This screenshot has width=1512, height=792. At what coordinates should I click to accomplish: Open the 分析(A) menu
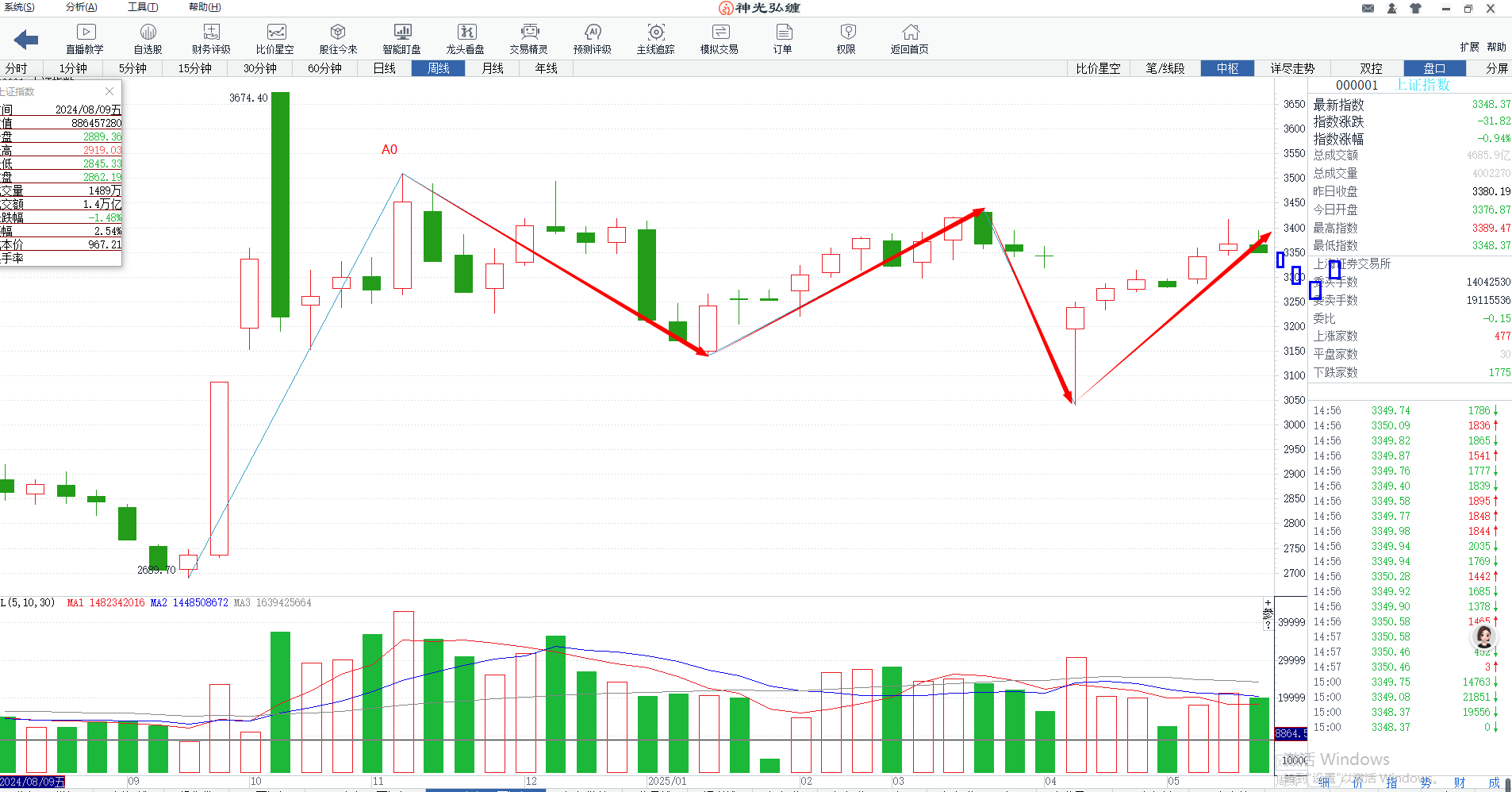tap(82, 7)
